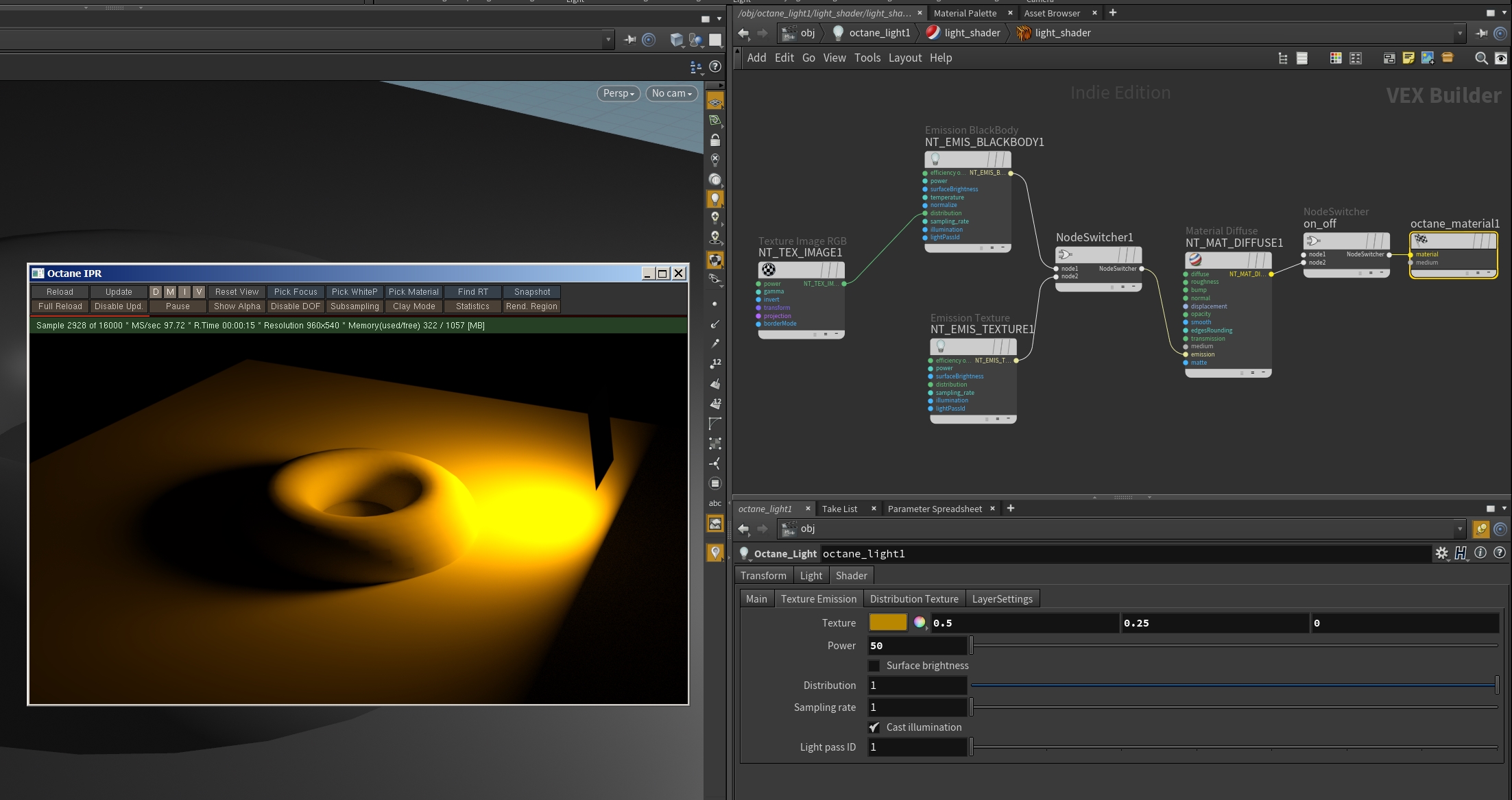Screen dimensions: 1512x800
Task: Click the gear settings icon for octane_light1
Action: pos(1441,553)
